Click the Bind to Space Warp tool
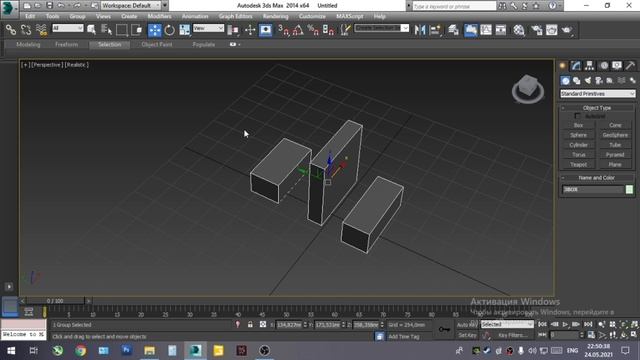 [41, 30]
